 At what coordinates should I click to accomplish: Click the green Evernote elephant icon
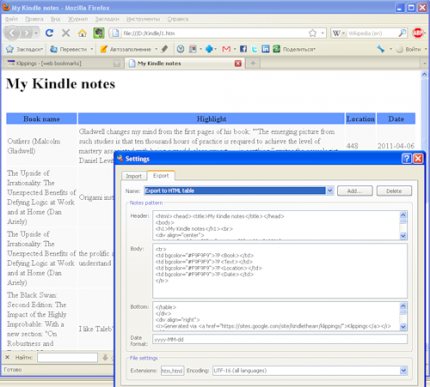coord(99,33)
